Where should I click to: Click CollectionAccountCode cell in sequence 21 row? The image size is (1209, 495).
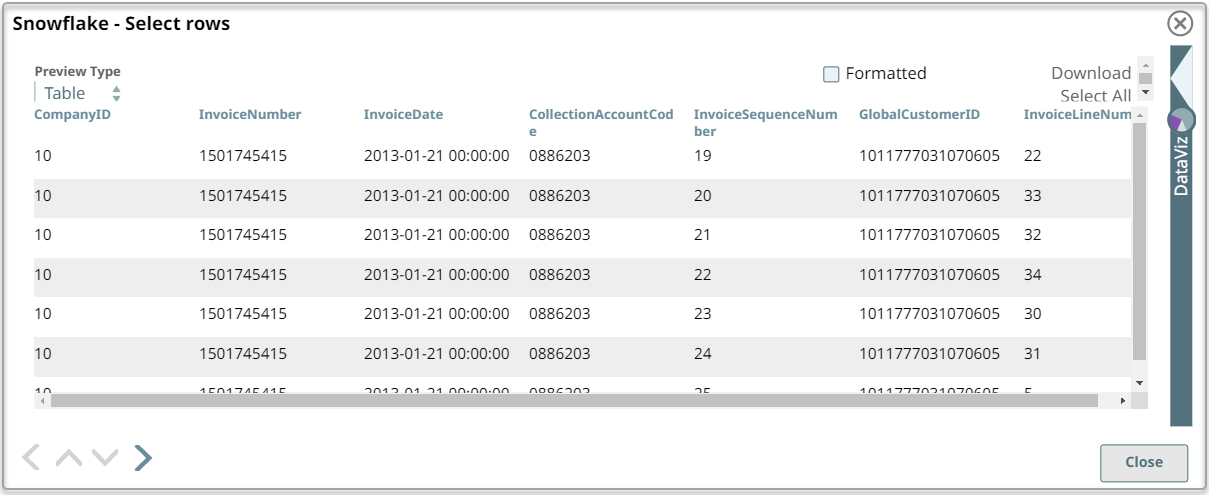tap(560, 235)
